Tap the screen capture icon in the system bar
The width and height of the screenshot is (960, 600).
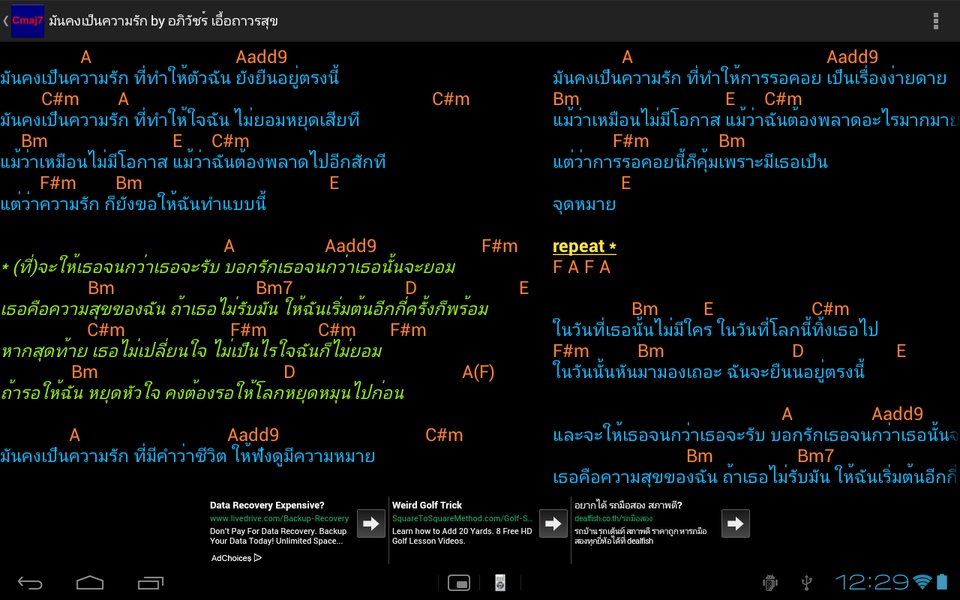click(x=459, y=583)
